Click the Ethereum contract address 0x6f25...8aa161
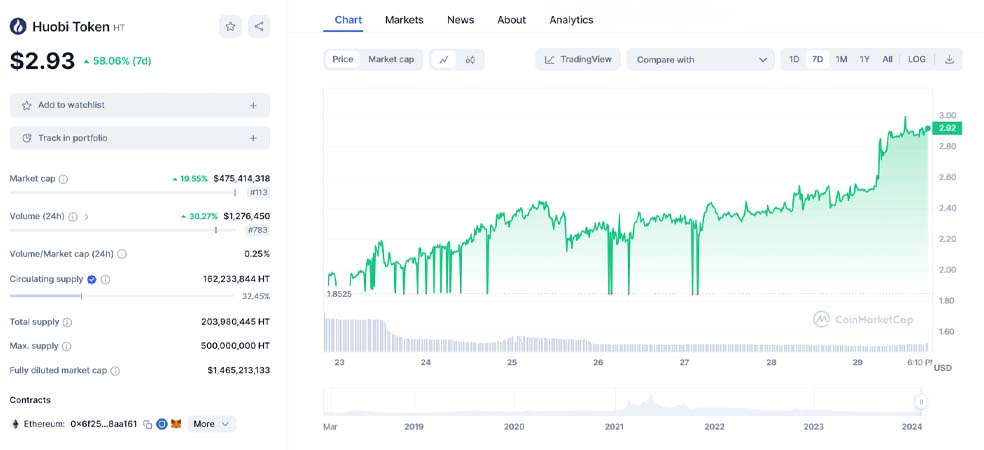This screenshot has width=984, height=450. (x=104, y=424)
